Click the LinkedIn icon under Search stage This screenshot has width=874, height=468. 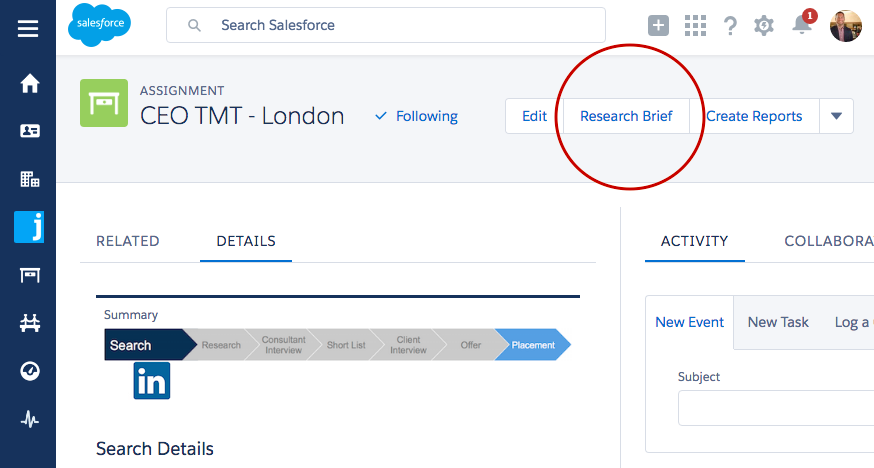152,381
